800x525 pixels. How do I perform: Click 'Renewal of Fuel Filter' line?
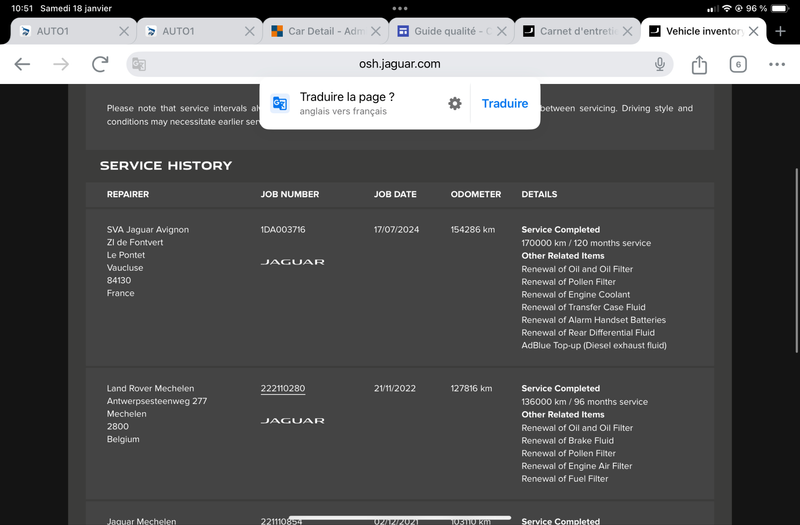pyautogui.click(x=565, y=479)
